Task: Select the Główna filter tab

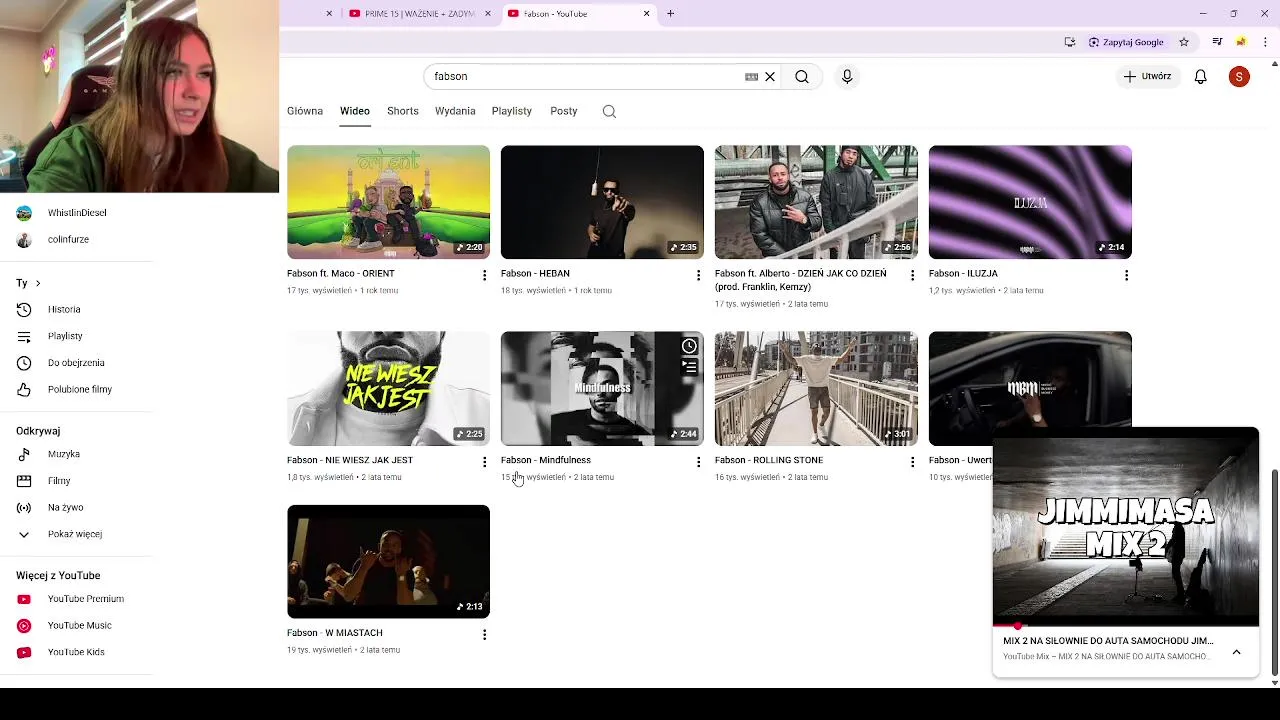Action: (x=305, y=111)
